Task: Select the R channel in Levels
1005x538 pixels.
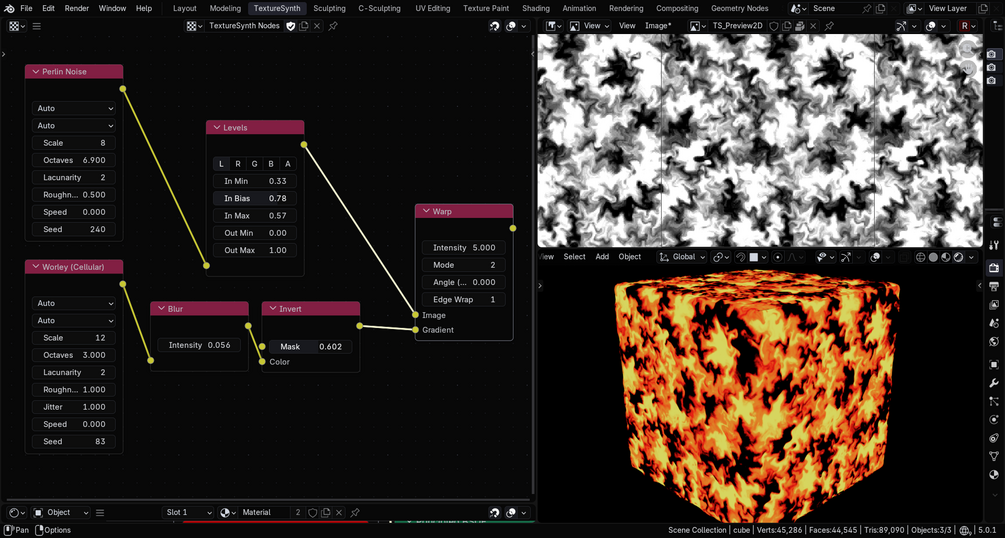Action: (x=238, y=164)
